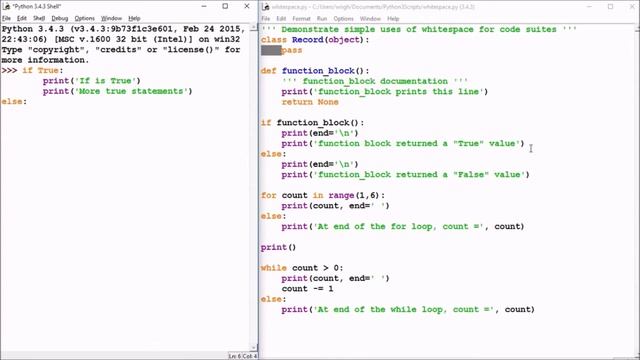Click print('If is True') in shell
Viewport: 640px width, 360px height.
click(x=91, y=81)
